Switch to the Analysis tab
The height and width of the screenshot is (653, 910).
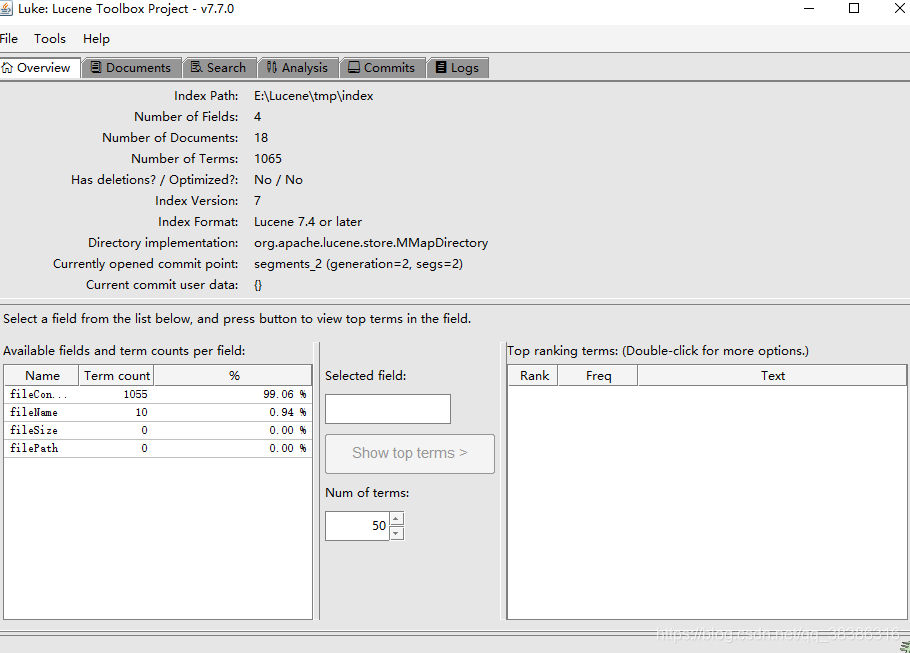pos(298,68)
